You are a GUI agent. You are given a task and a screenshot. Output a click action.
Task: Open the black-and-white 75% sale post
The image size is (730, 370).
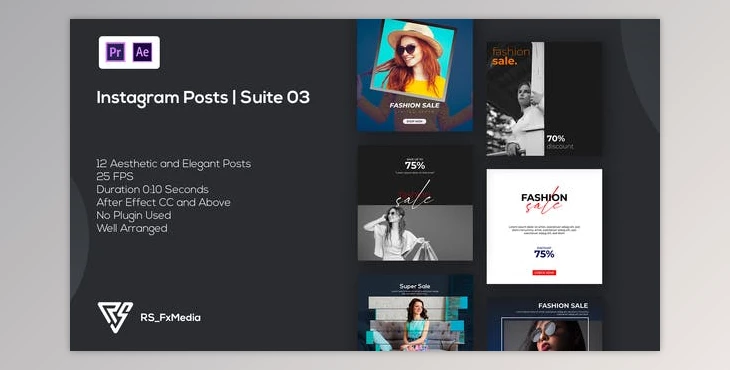pyautogui.click(x=415, y=203)
